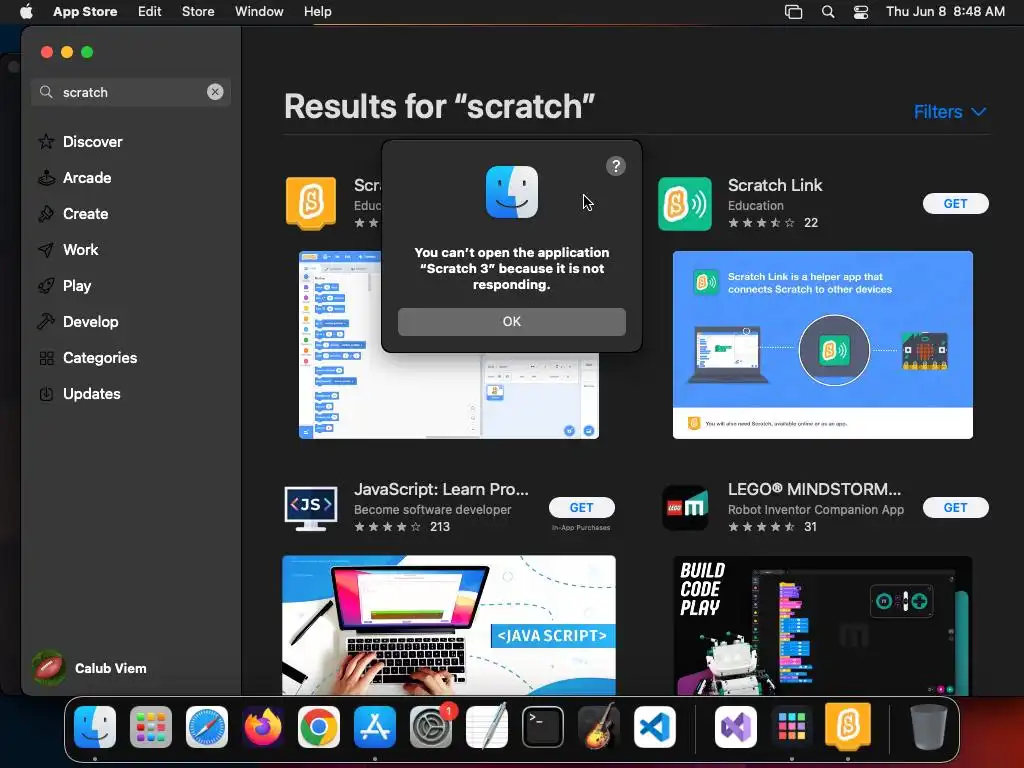The image size is (1024, 768).
Task: Open Spotlight search in menu bar
Action: pyautogui.click(x=827, y=11)
